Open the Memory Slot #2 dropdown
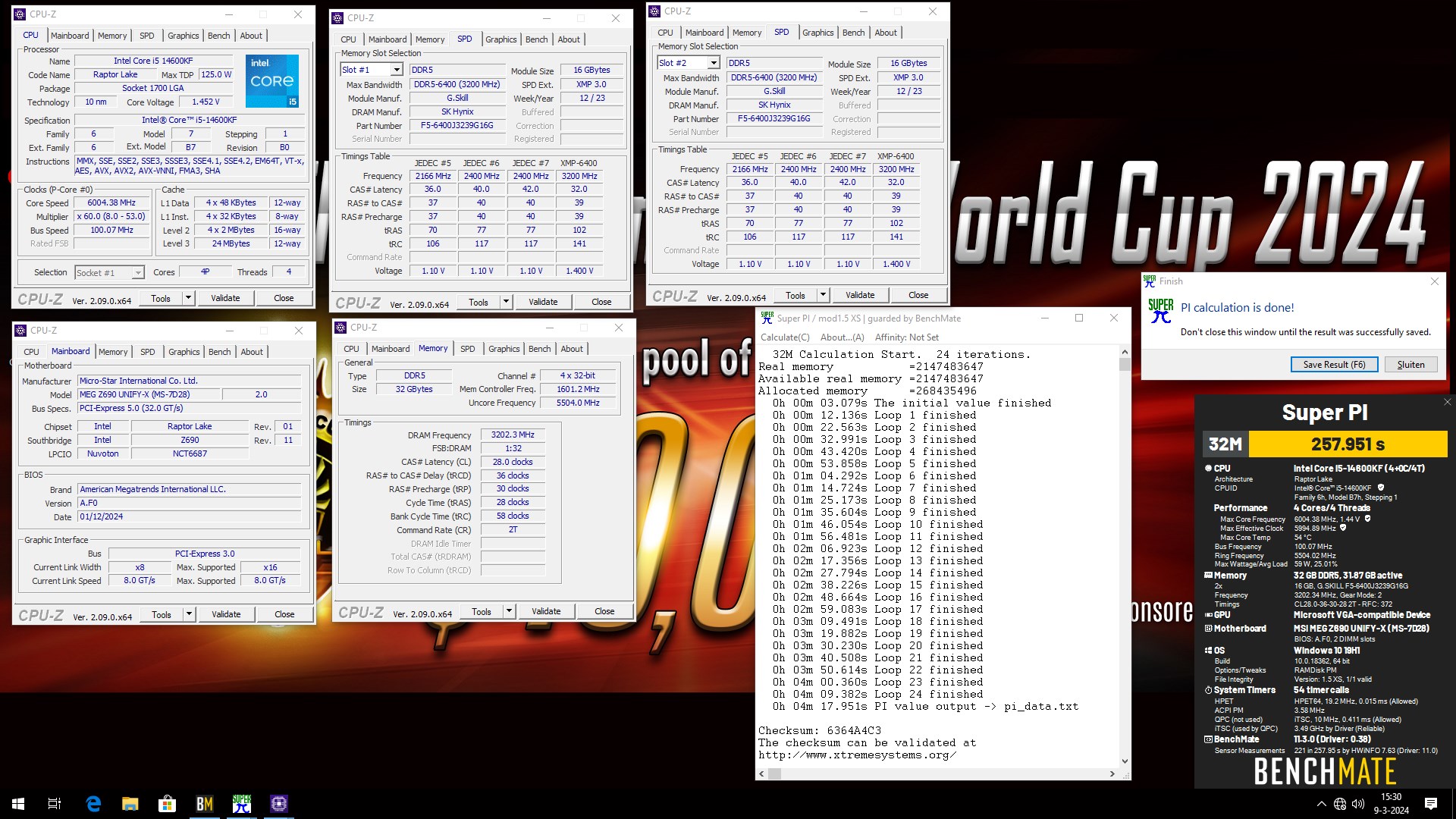Image resolution: width=1456 pixels, height=819 pixels. click(713, 63)
